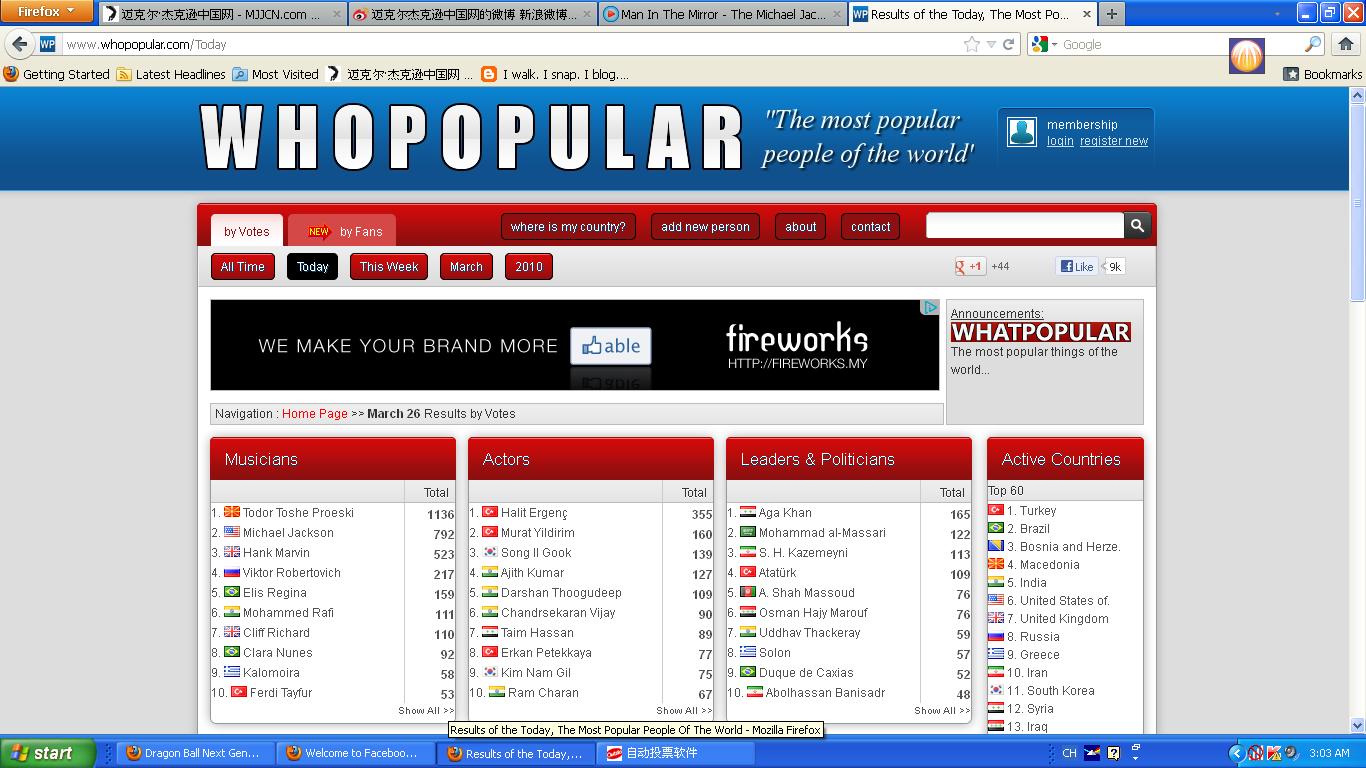The height and width of the screenshot is (768, 1366).
Task: Click the browser back arrow button
Action: point(20,45)
